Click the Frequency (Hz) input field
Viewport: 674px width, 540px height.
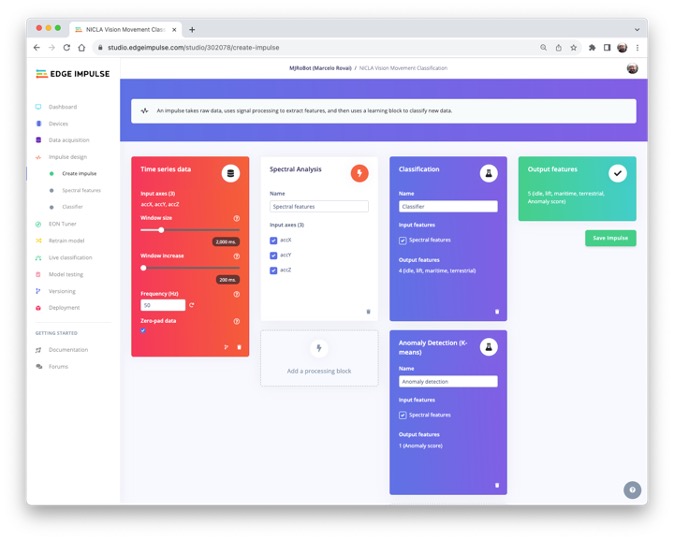[162, 305]
